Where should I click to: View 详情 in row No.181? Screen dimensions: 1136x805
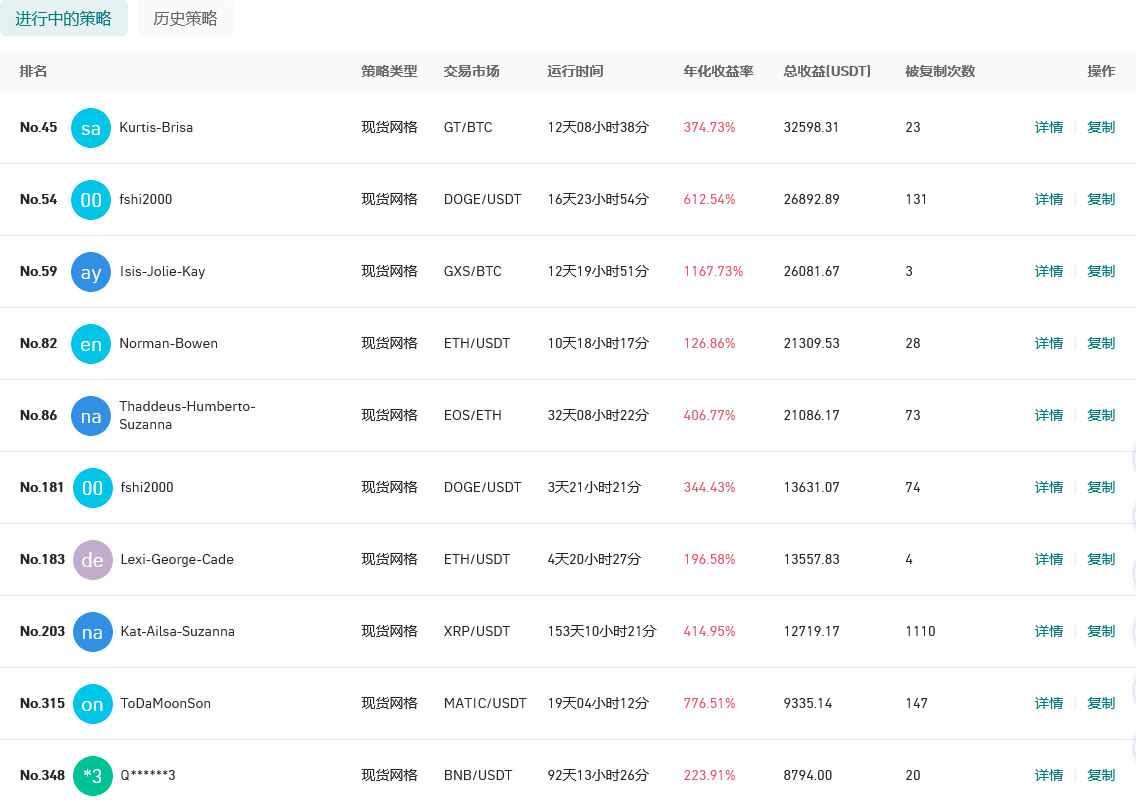[x=1048, y=487]
